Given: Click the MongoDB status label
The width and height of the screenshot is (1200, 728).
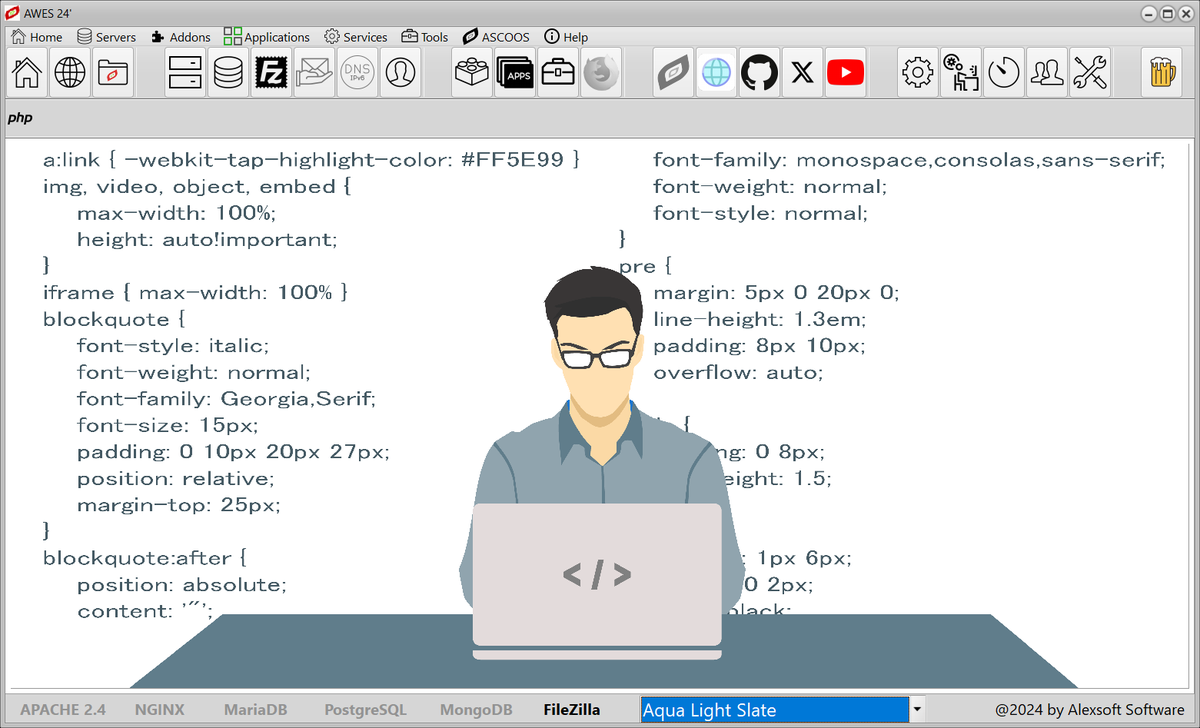Looking at the screenshot, I should [476, 710].
